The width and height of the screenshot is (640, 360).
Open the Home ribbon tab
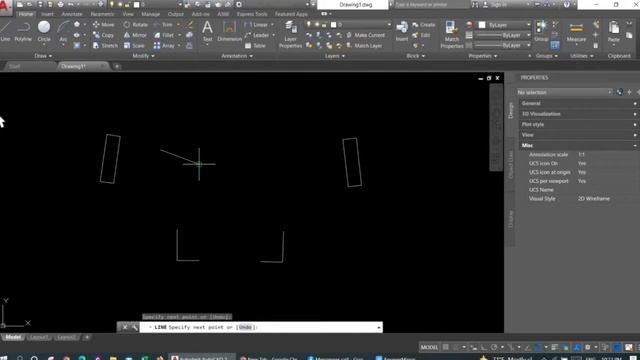tap(25, 14)
